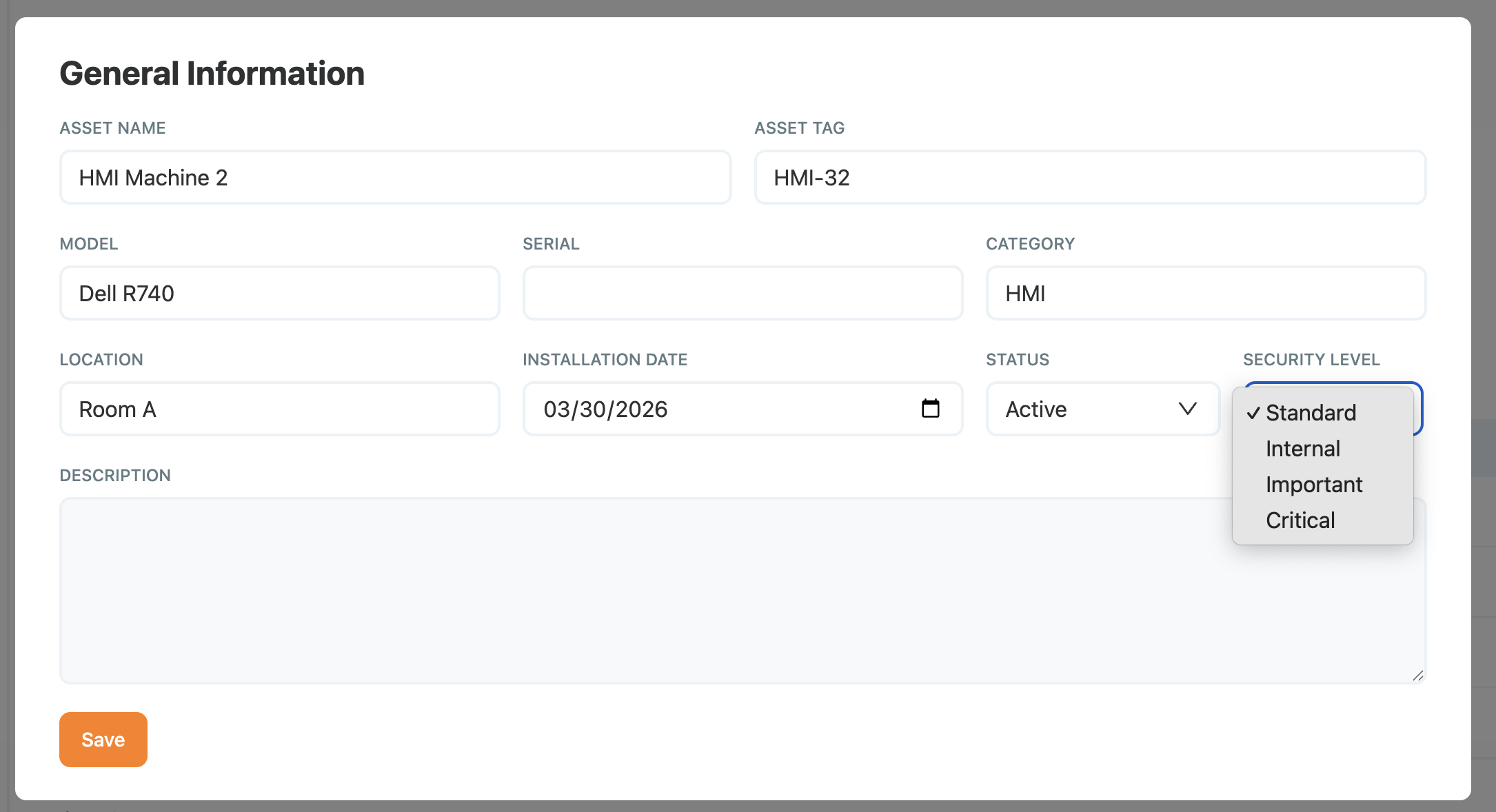Click the Security Level select box edge
Viewport: 1496px width, 812px height.
coord(1419,409)
